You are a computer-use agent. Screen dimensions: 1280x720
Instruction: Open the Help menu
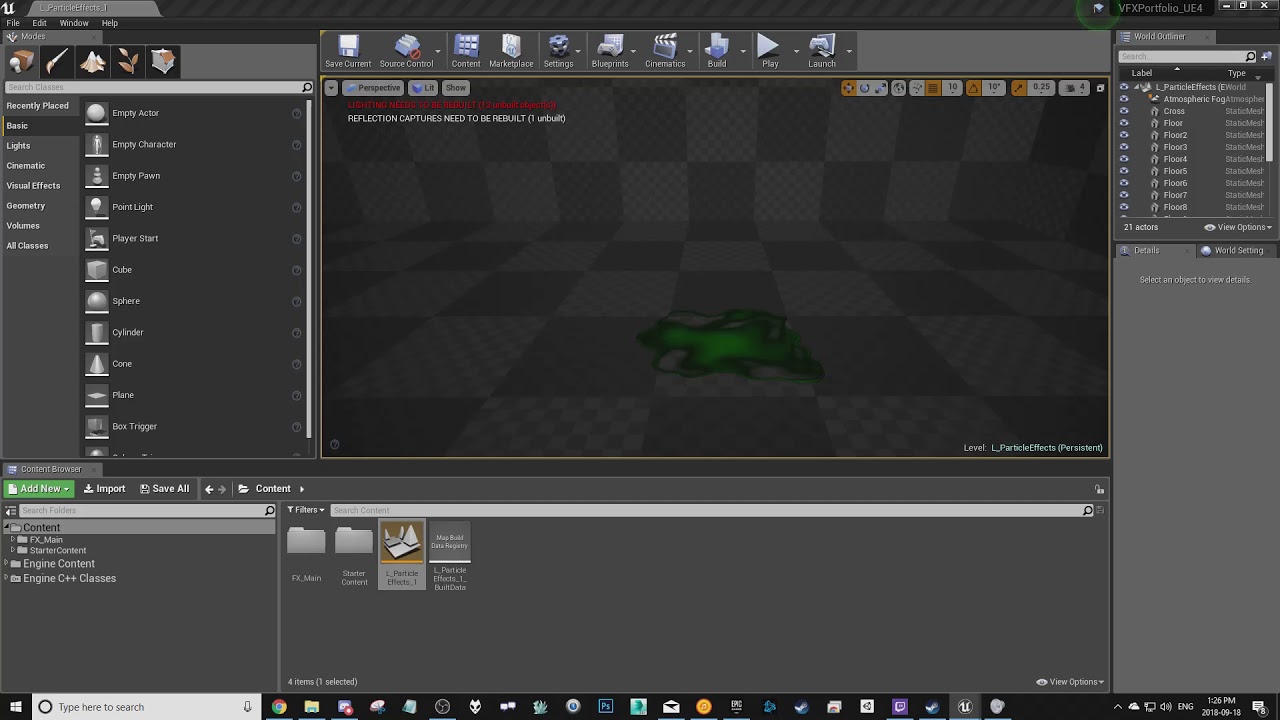click(x=109, y=23)
